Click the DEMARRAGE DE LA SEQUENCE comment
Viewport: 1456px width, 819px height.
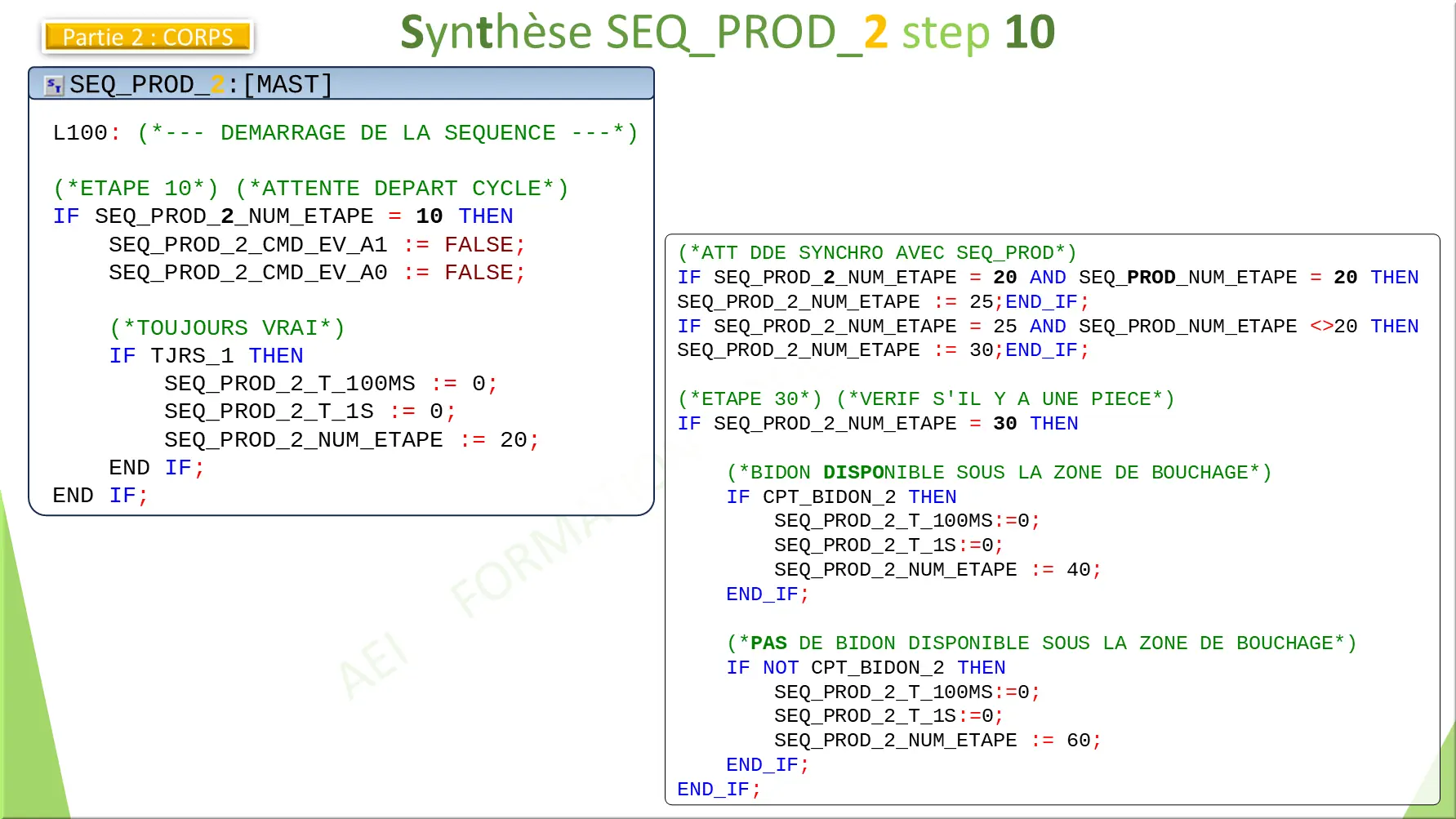(384, 132)
